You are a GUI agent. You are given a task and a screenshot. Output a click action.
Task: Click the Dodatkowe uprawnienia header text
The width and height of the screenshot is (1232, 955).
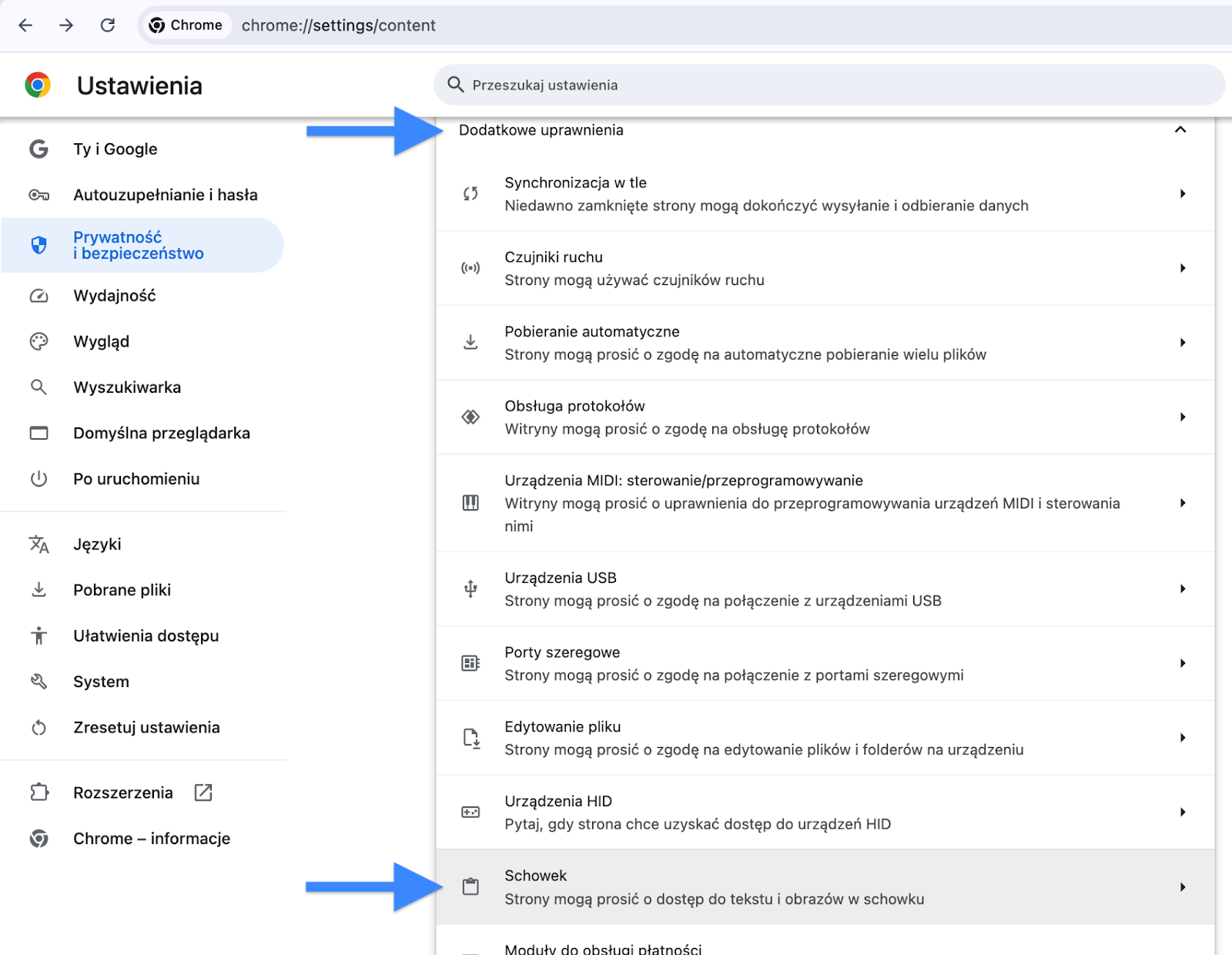tap(541, 130)
